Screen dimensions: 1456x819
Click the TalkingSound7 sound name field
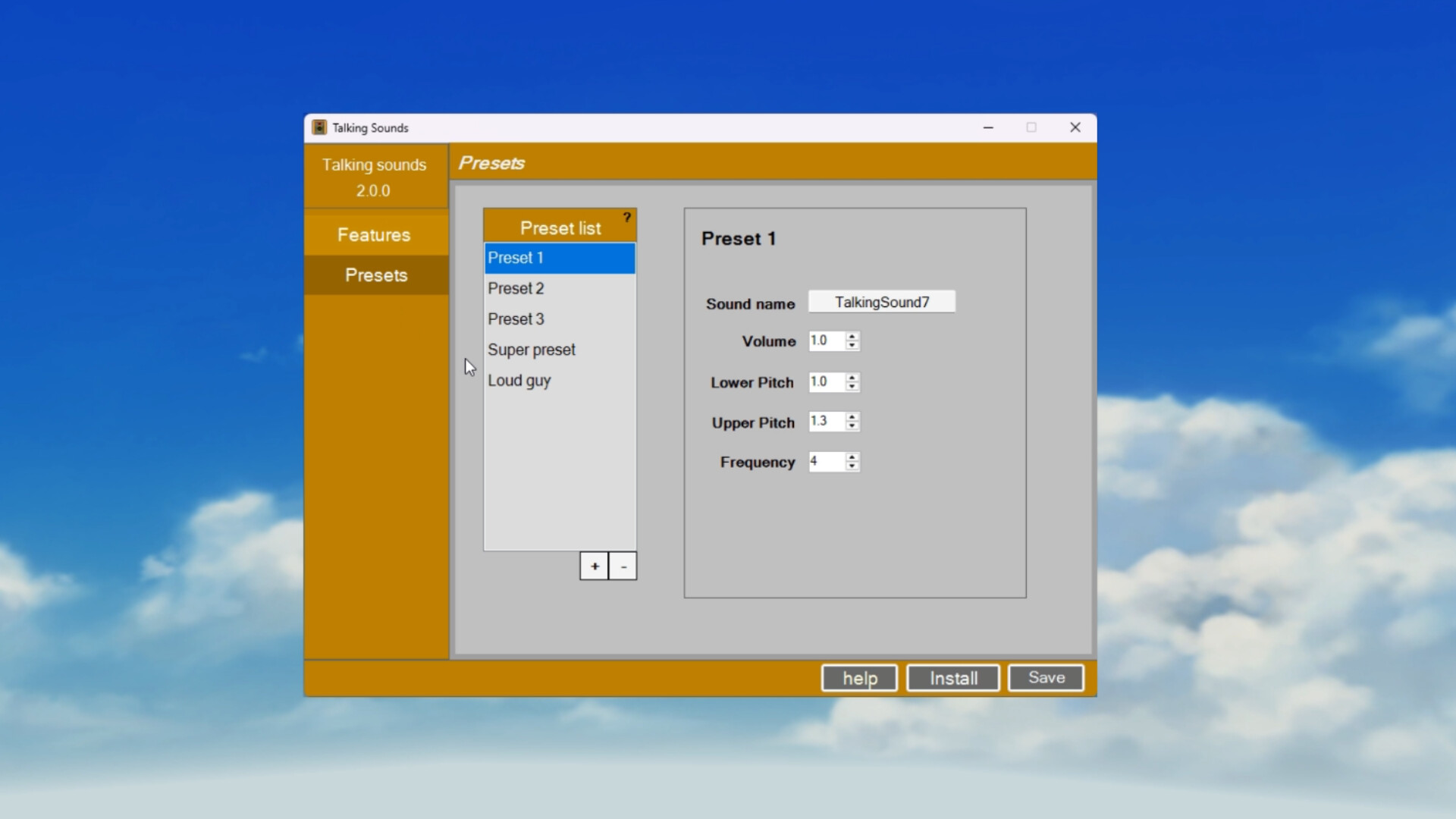[881, 301]
